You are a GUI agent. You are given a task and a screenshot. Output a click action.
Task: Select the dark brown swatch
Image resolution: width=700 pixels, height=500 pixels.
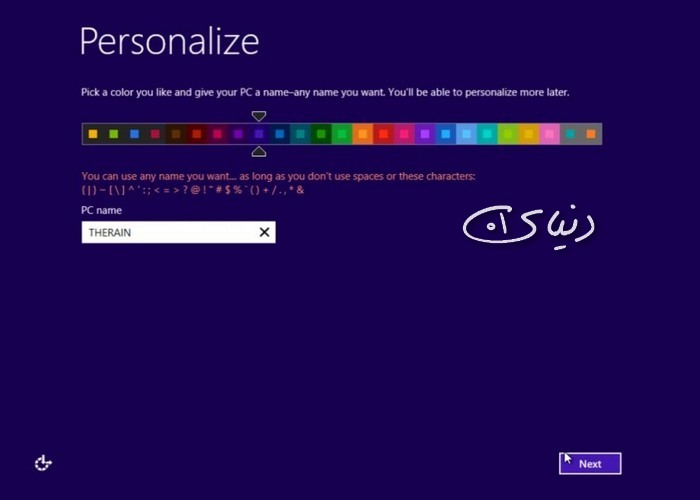[x=176, y=134]
